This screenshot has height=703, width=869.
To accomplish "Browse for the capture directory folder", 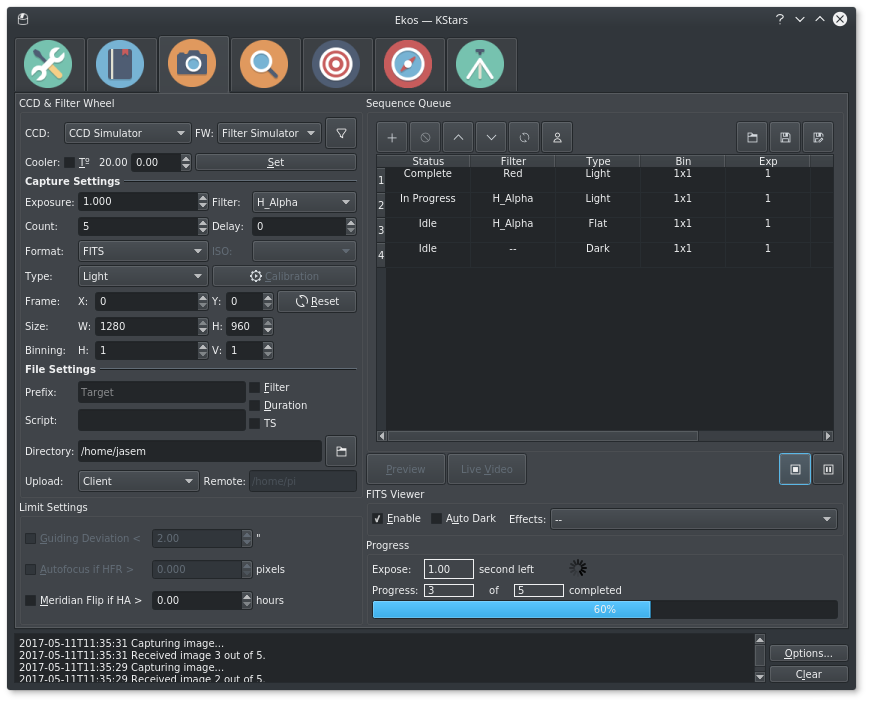I will coord(341,452).
